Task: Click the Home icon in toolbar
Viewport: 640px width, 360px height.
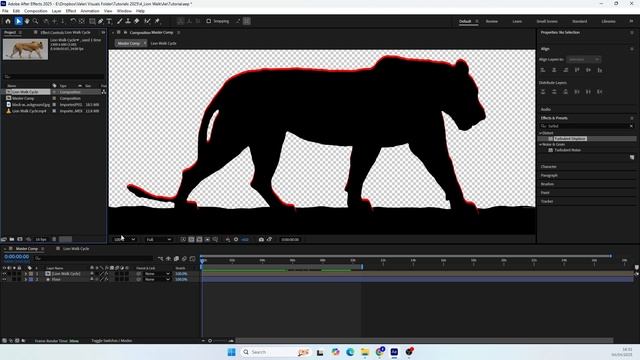Action: point(8,21)
